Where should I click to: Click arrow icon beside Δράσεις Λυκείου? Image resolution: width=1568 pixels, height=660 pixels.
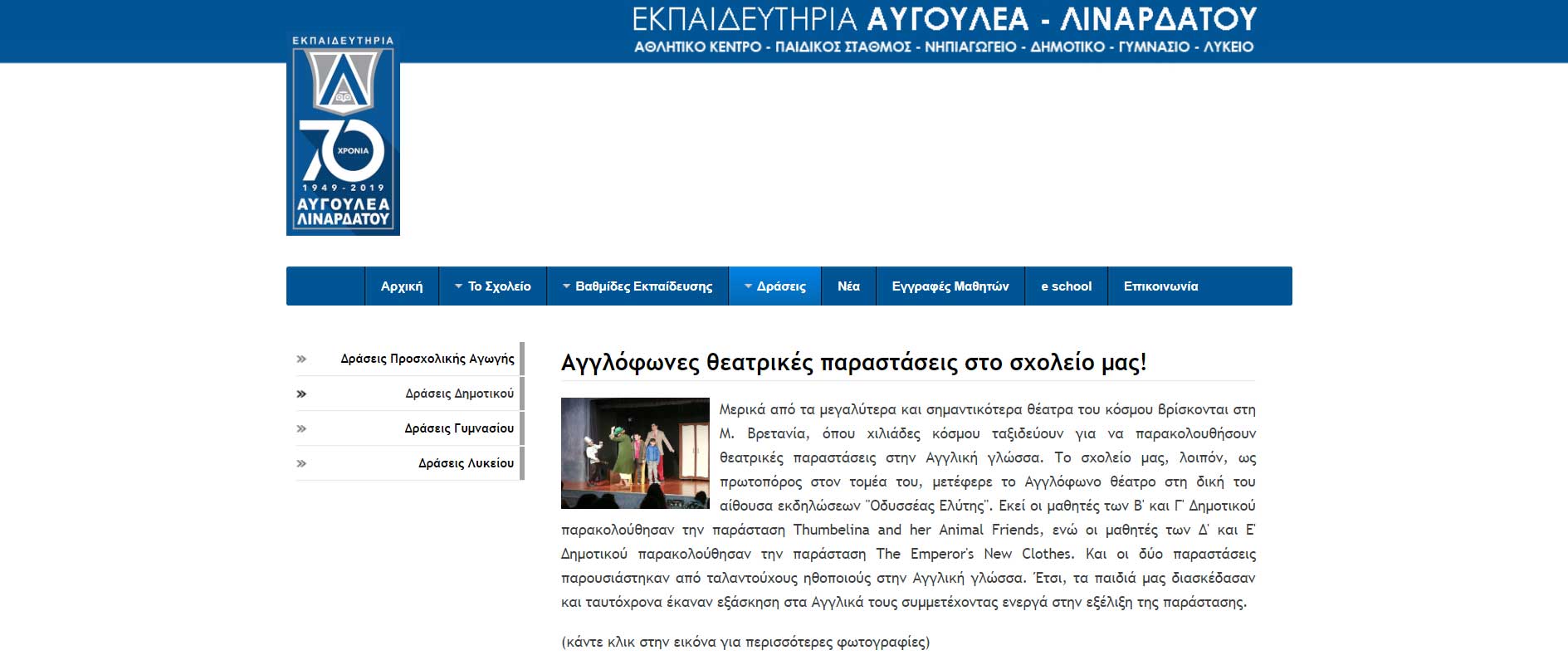tap(301, 464)
